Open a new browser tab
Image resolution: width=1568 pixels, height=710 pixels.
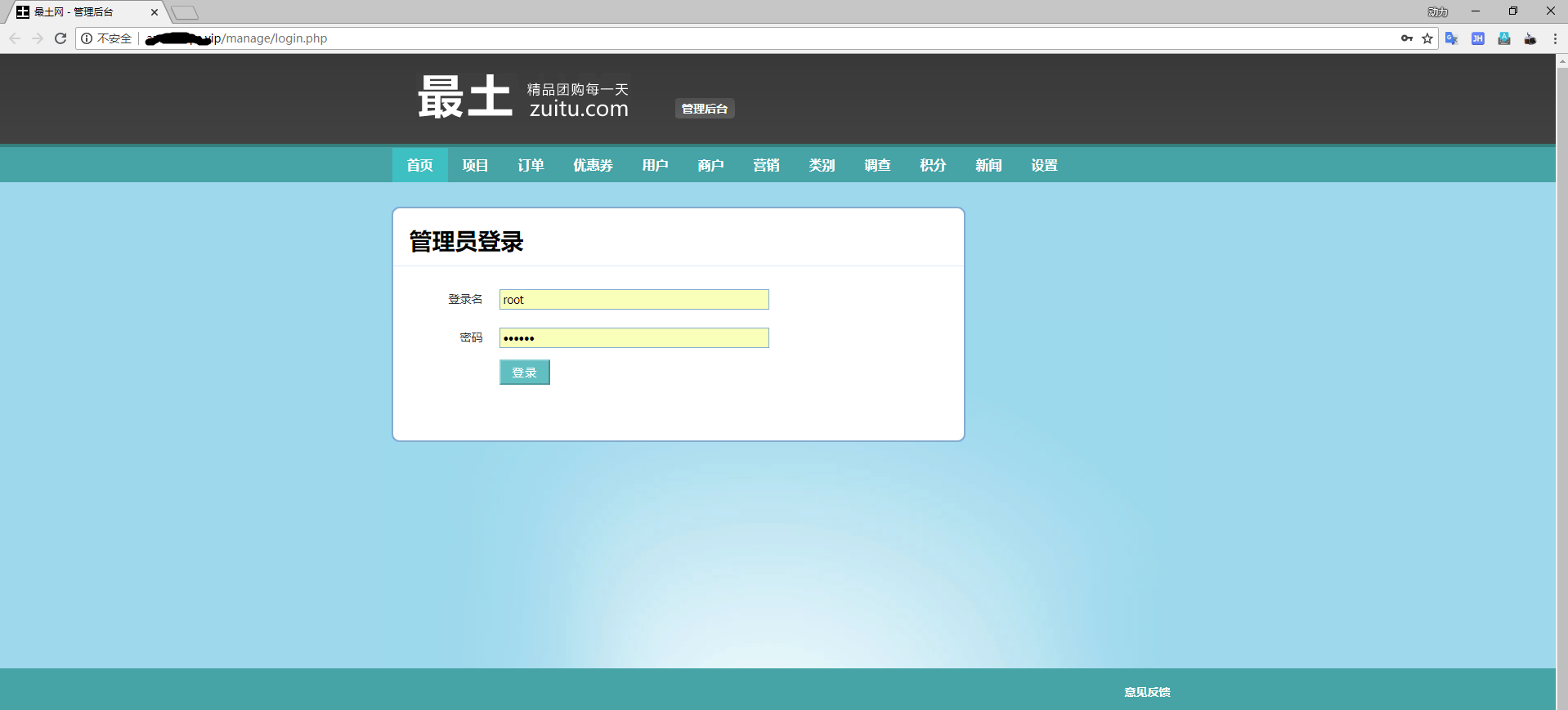(185, 12)
